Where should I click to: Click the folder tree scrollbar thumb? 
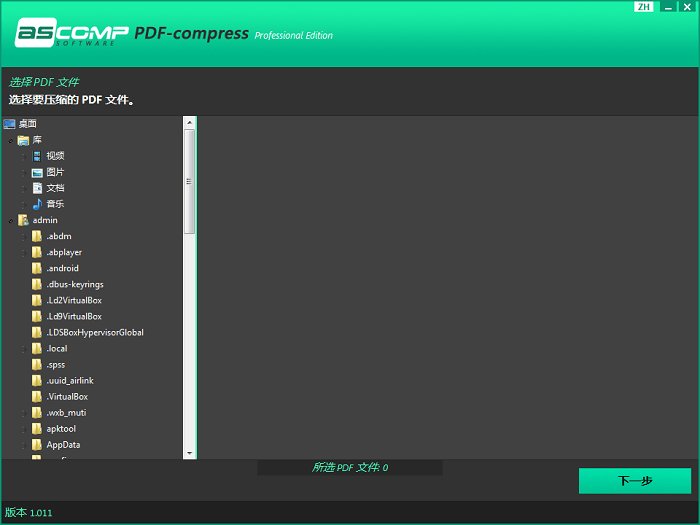(x=190, y=182)
